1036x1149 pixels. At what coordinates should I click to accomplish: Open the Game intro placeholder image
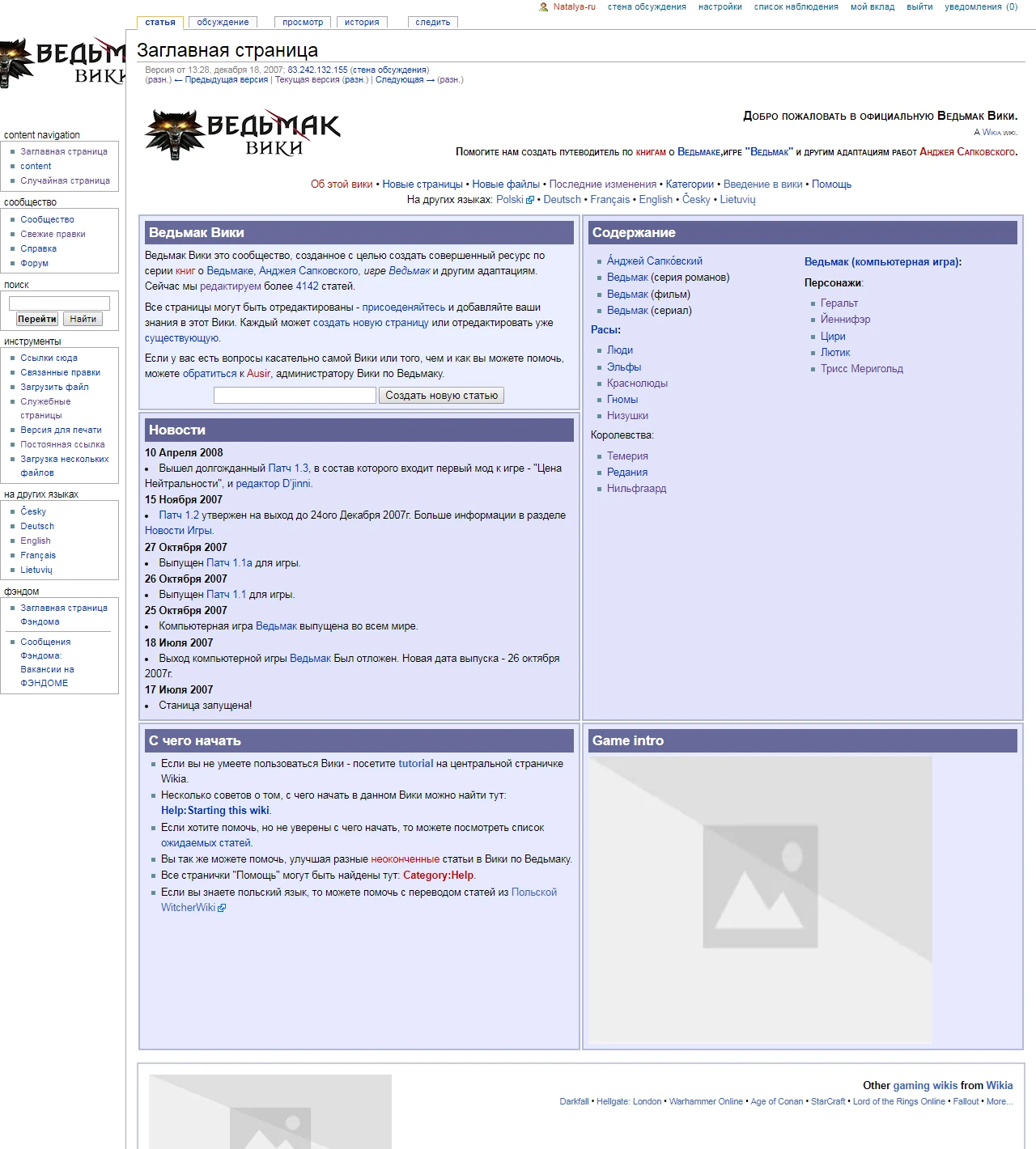pos(760,900)
